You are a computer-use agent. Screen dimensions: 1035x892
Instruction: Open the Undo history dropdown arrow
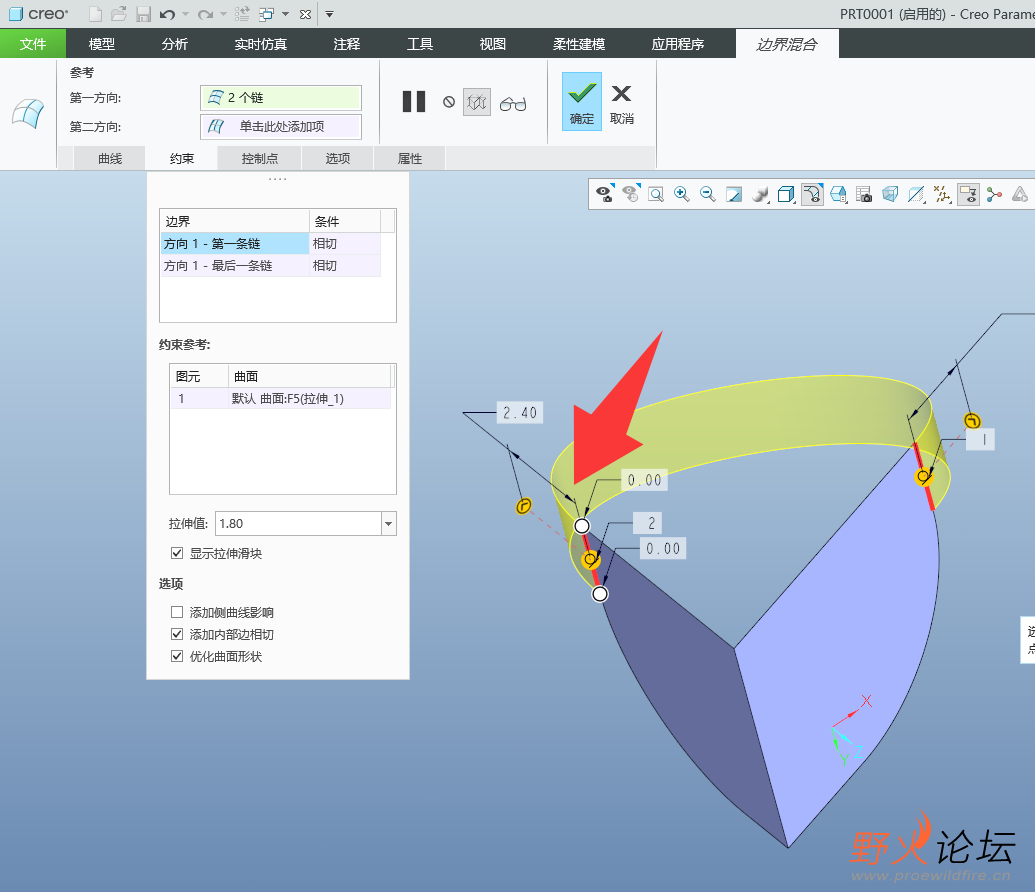(x=185, y=14)
